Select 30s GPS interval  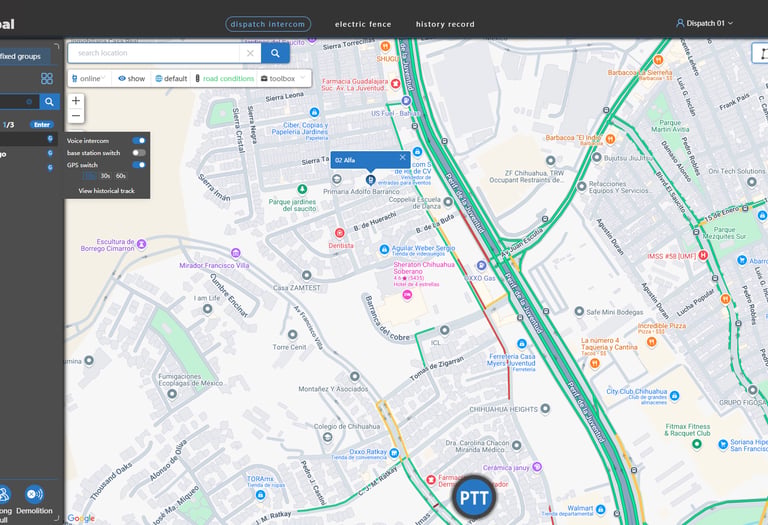coord(105,176)
